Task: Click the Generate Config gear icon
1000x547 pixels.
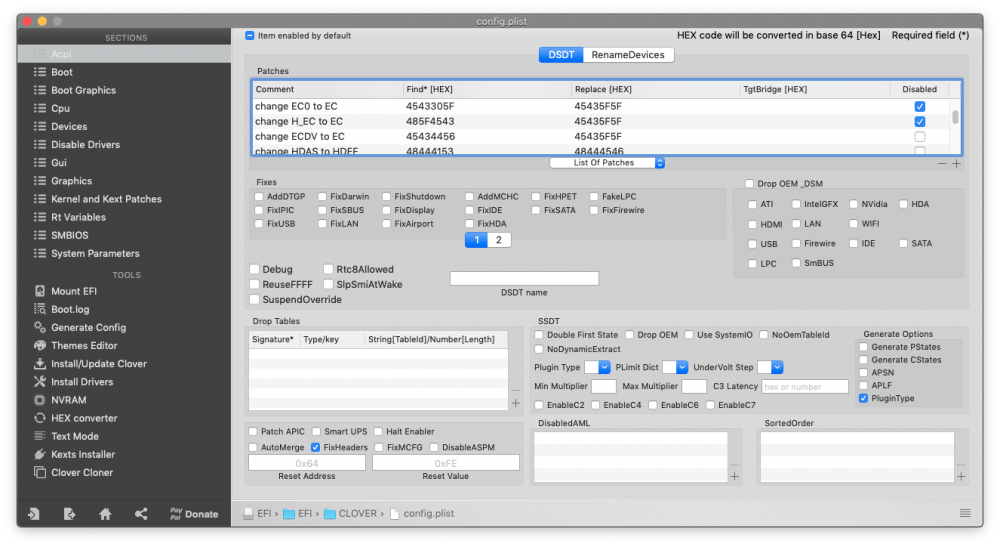Action: point(40,327)
